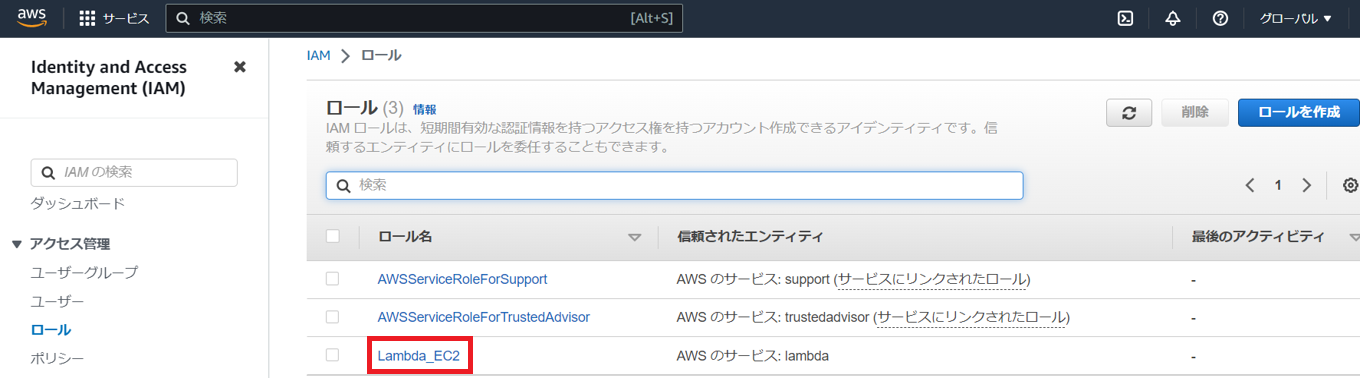1360x378 pixels.
Task: Go to next page arrow
Action: click(1306, 185)
